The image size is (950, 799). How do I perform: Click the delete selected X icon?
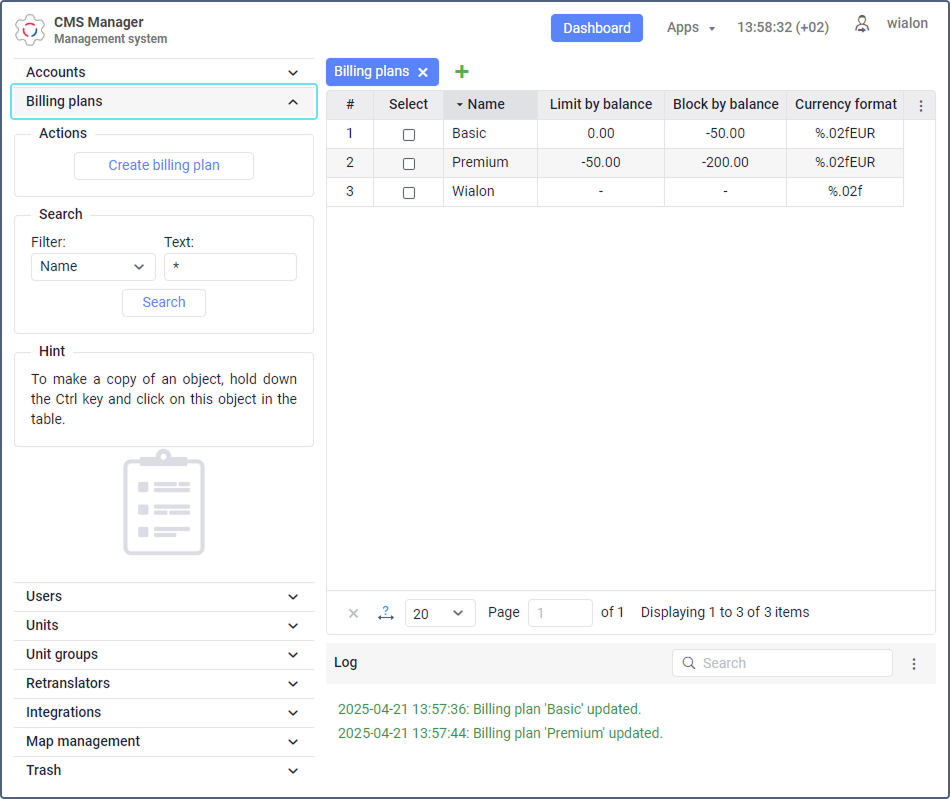[x=354, y=613]
